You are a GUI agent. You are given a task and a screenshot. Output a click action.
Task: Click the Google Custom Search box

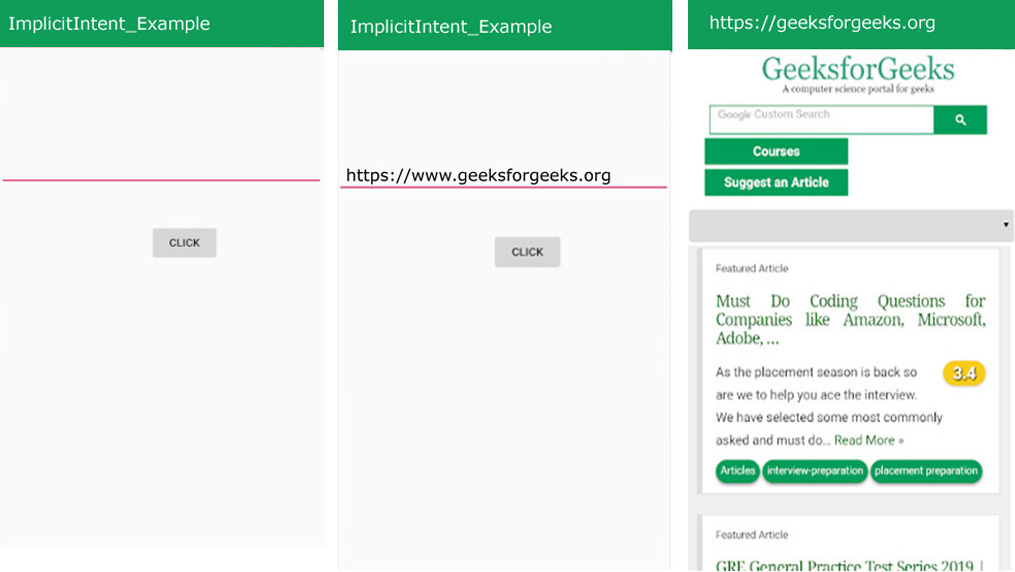click(x=821, y=120)
